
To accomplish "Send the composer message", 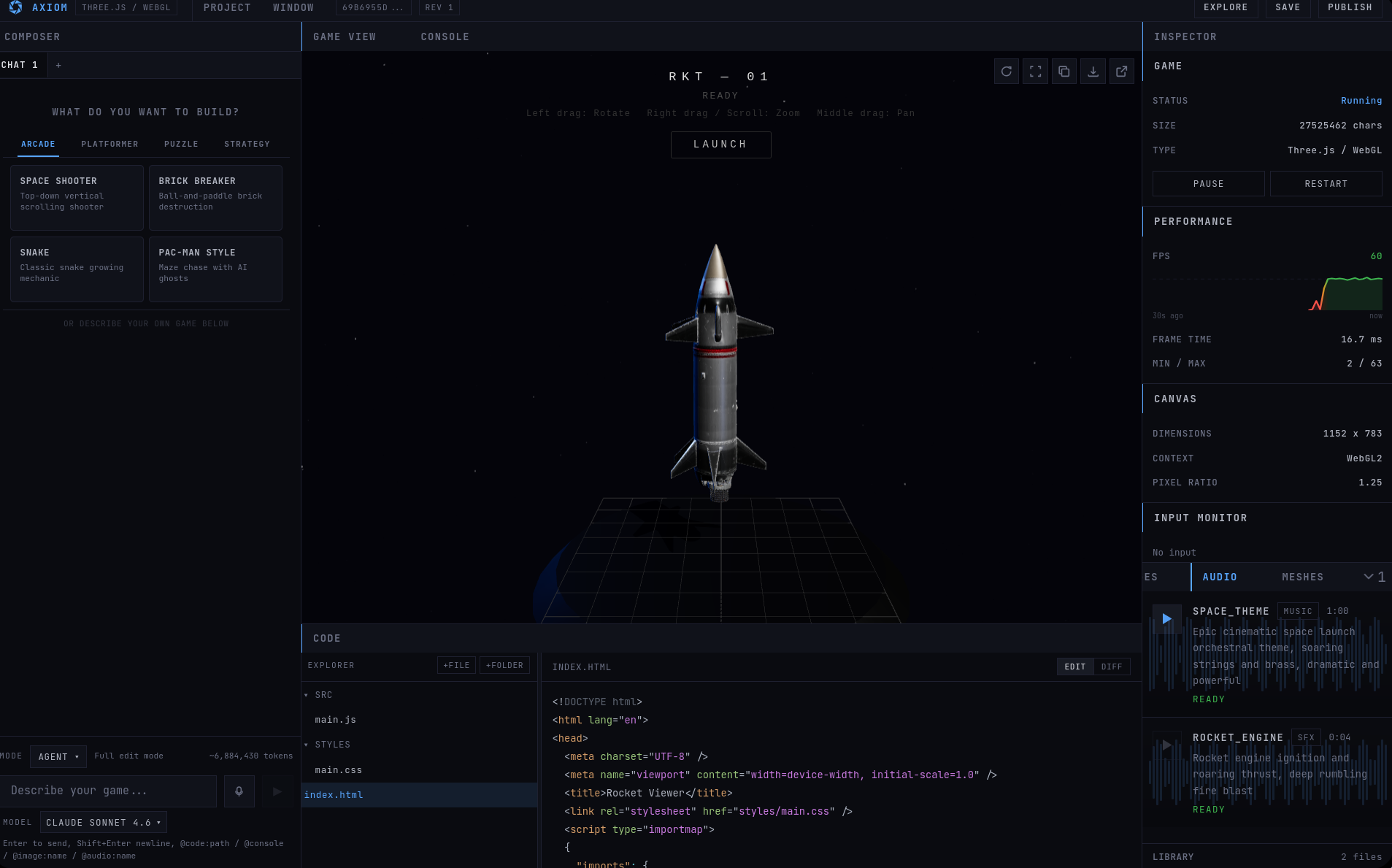I will (x=277, y=791).
